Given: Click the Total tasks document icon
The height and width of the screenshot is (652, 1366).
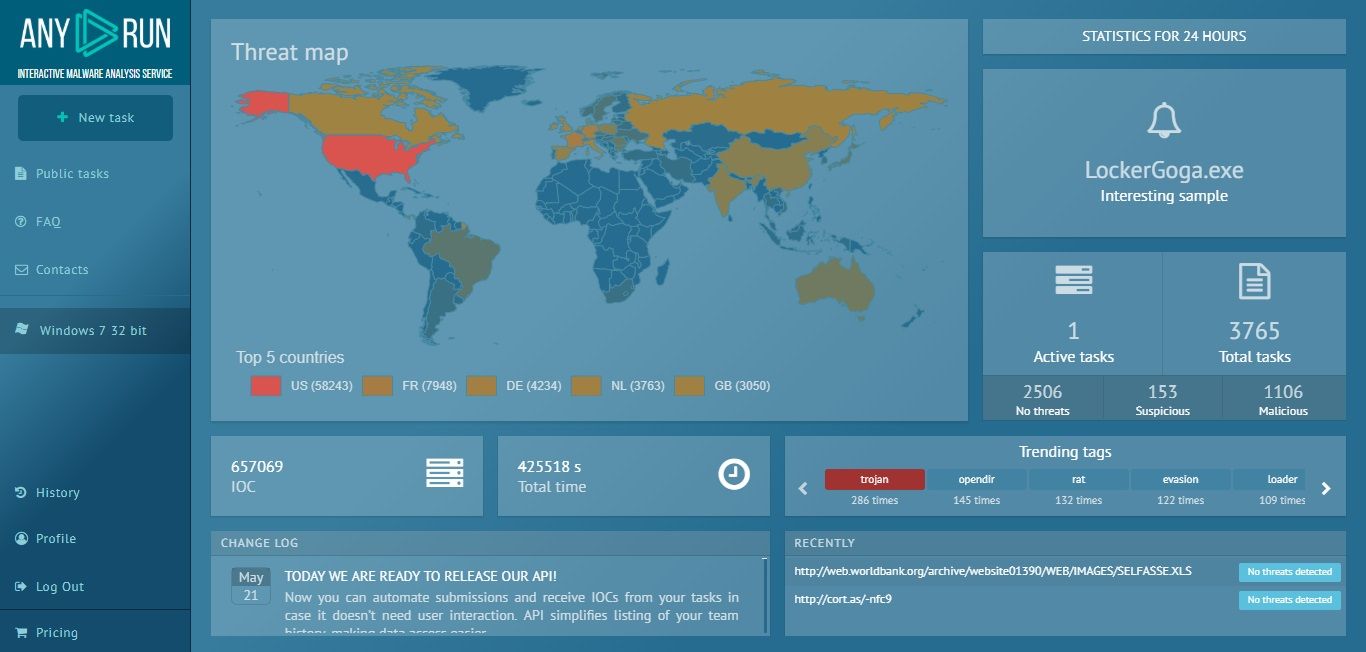Looking at the screenshot, I should 1254,282.
